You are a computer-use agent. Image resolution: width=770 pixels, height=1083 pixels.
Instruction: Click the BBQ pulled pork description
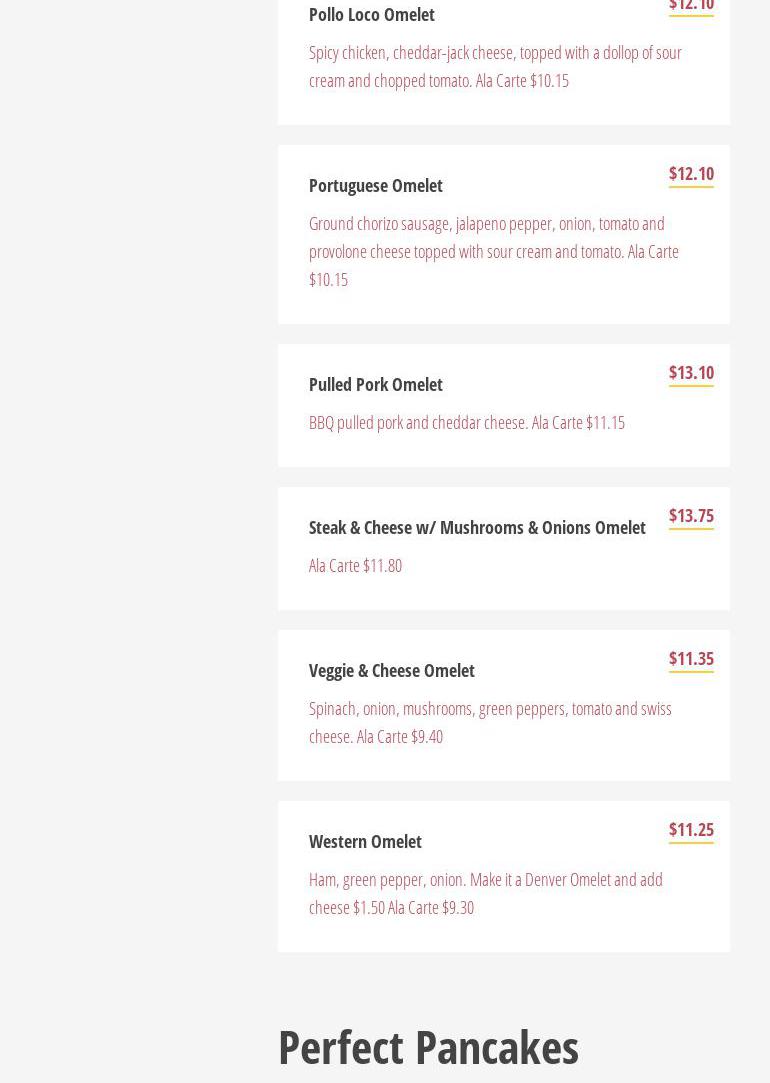(466, 423)
